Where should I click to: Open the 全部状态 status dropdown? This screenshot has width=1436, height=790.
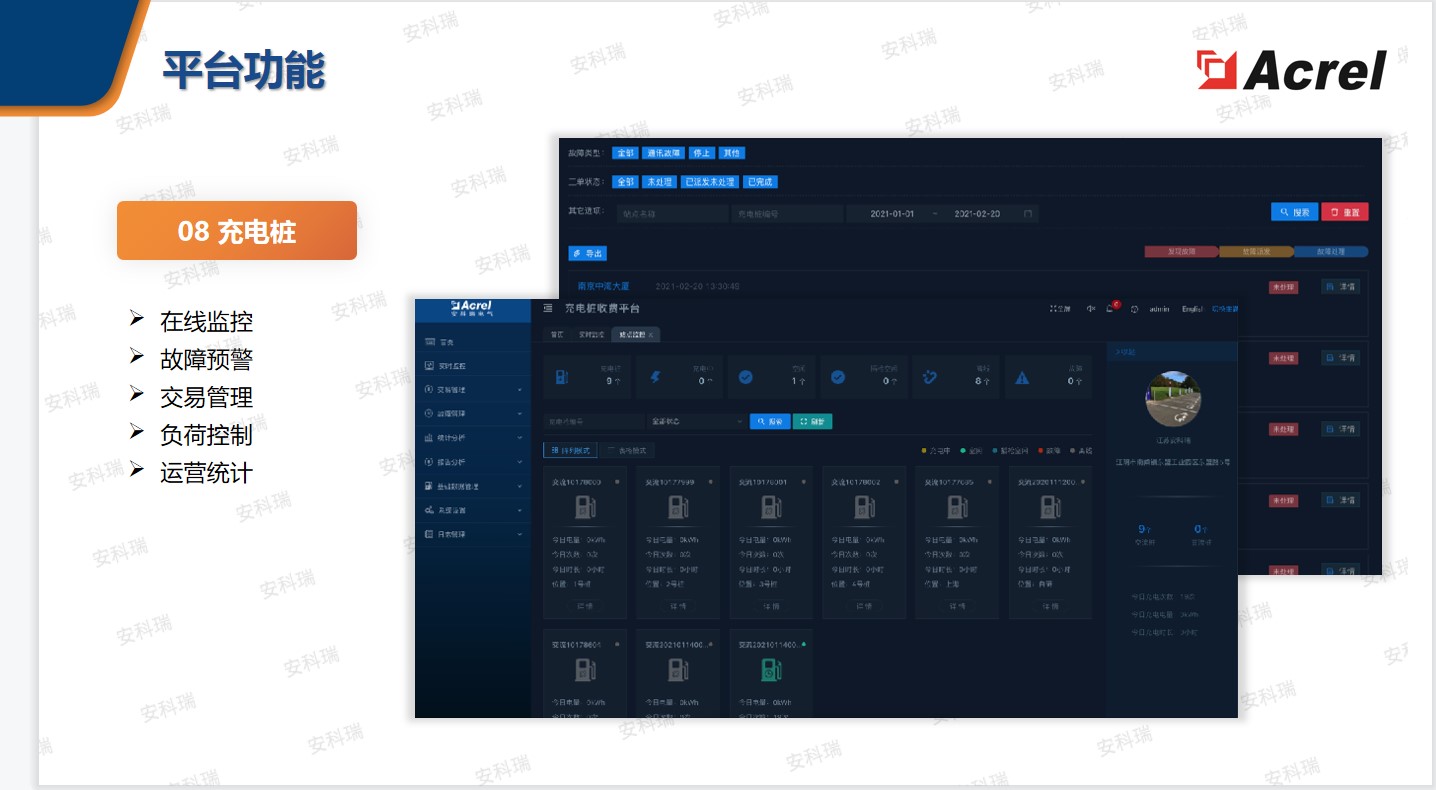pos(695,422)
